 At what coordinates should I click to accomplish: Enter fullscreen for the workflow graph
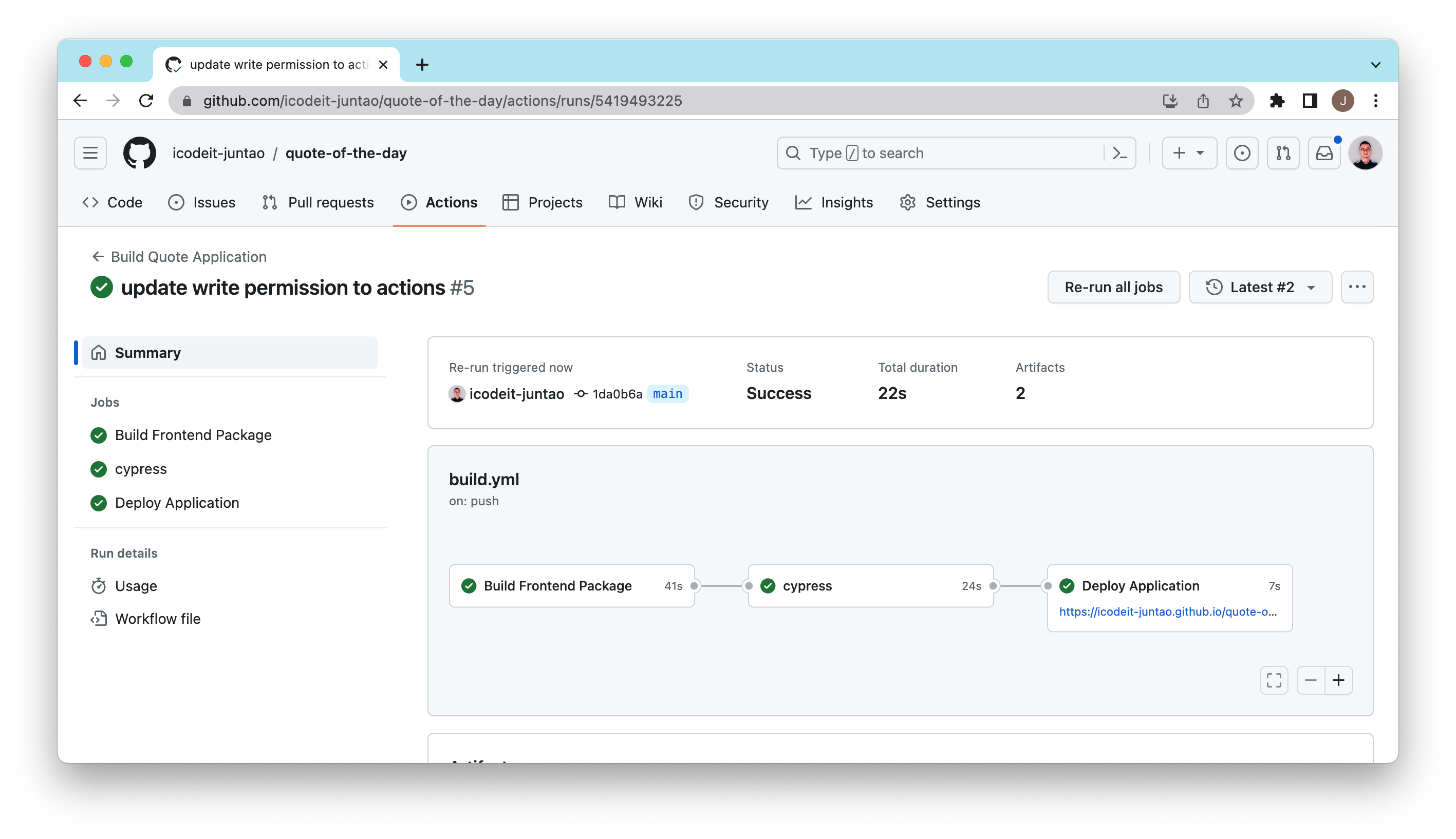click(x=1273, y=680)
